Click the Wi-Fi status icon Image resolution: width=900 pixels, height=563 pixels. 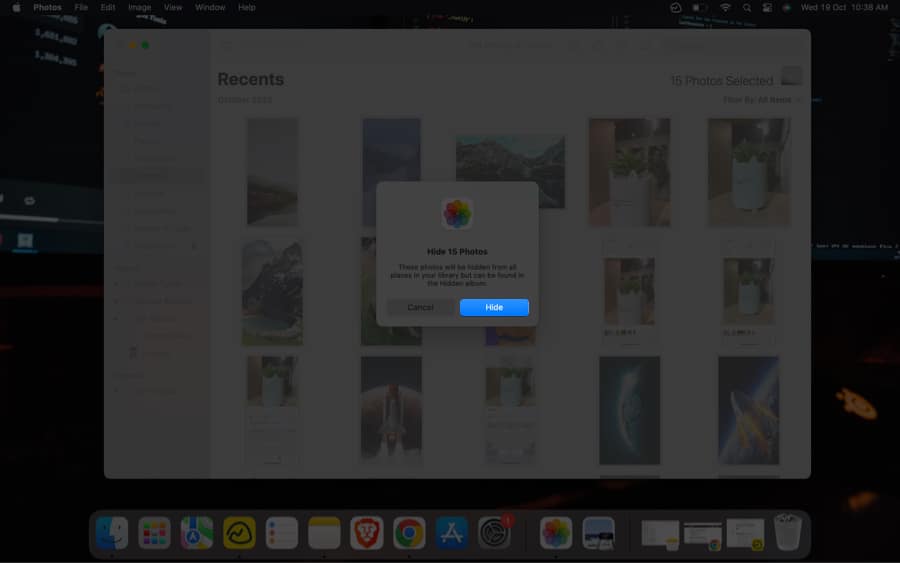point(726,7)
